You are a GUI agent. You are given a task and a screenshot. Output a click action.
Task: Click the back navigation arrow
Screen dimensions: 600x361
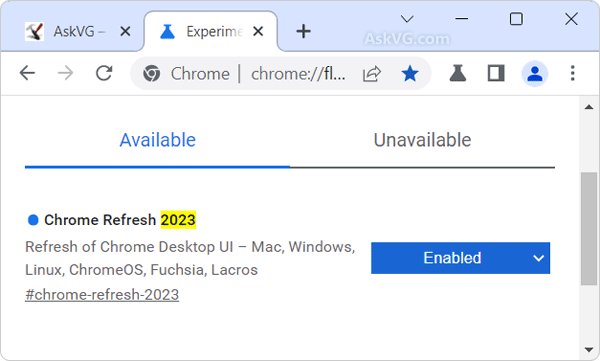click(27, 73)
